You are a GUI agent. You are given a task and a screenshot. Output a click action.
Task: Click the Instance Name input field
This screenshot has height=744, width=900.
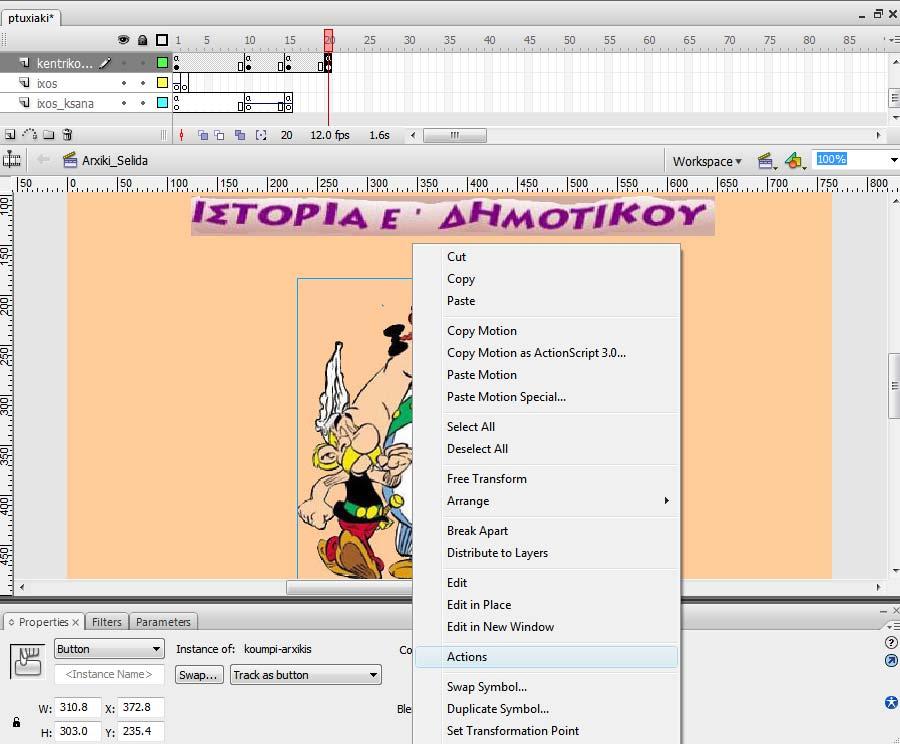109,674
